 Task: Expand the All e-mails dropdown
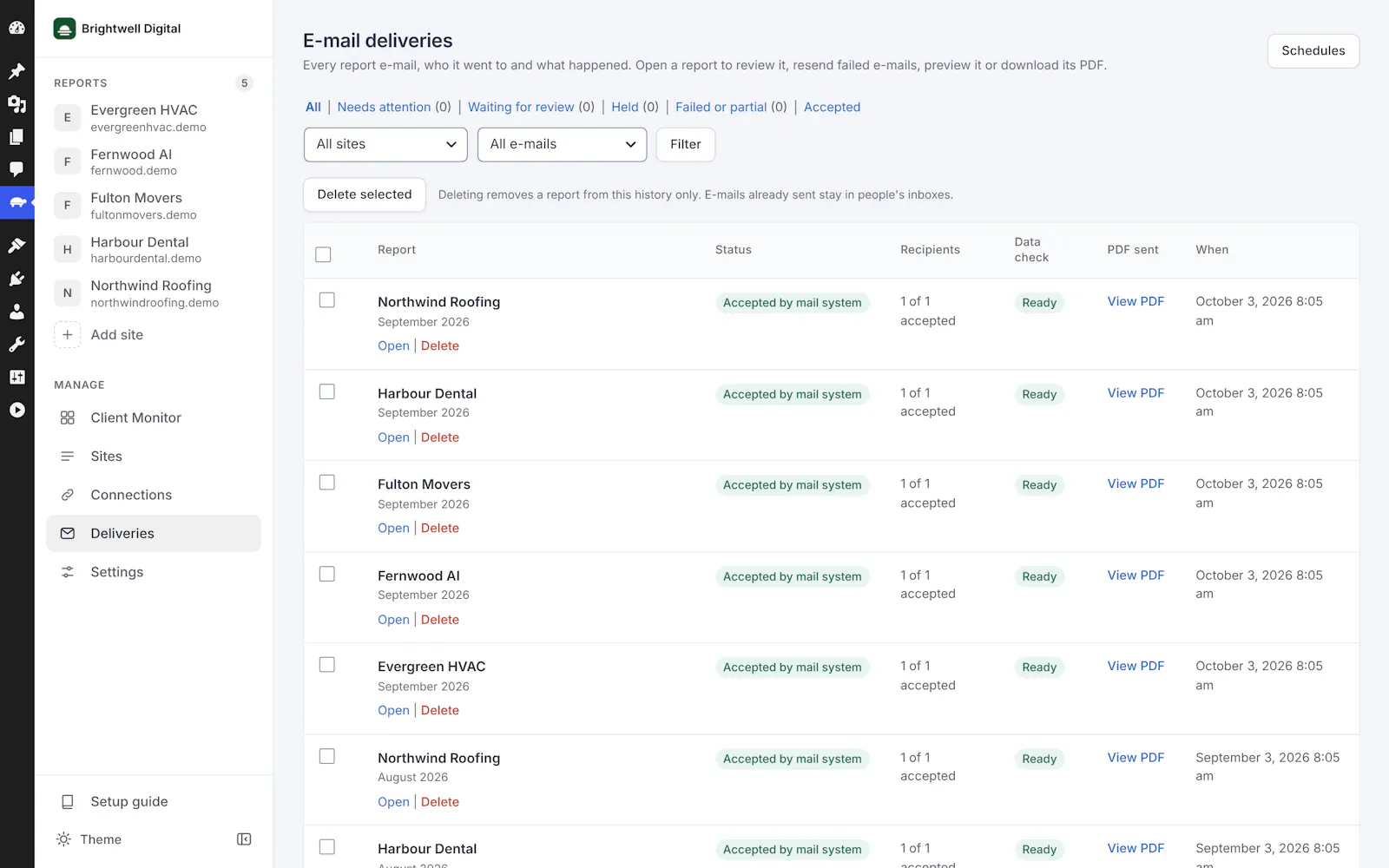coord(563,144)
